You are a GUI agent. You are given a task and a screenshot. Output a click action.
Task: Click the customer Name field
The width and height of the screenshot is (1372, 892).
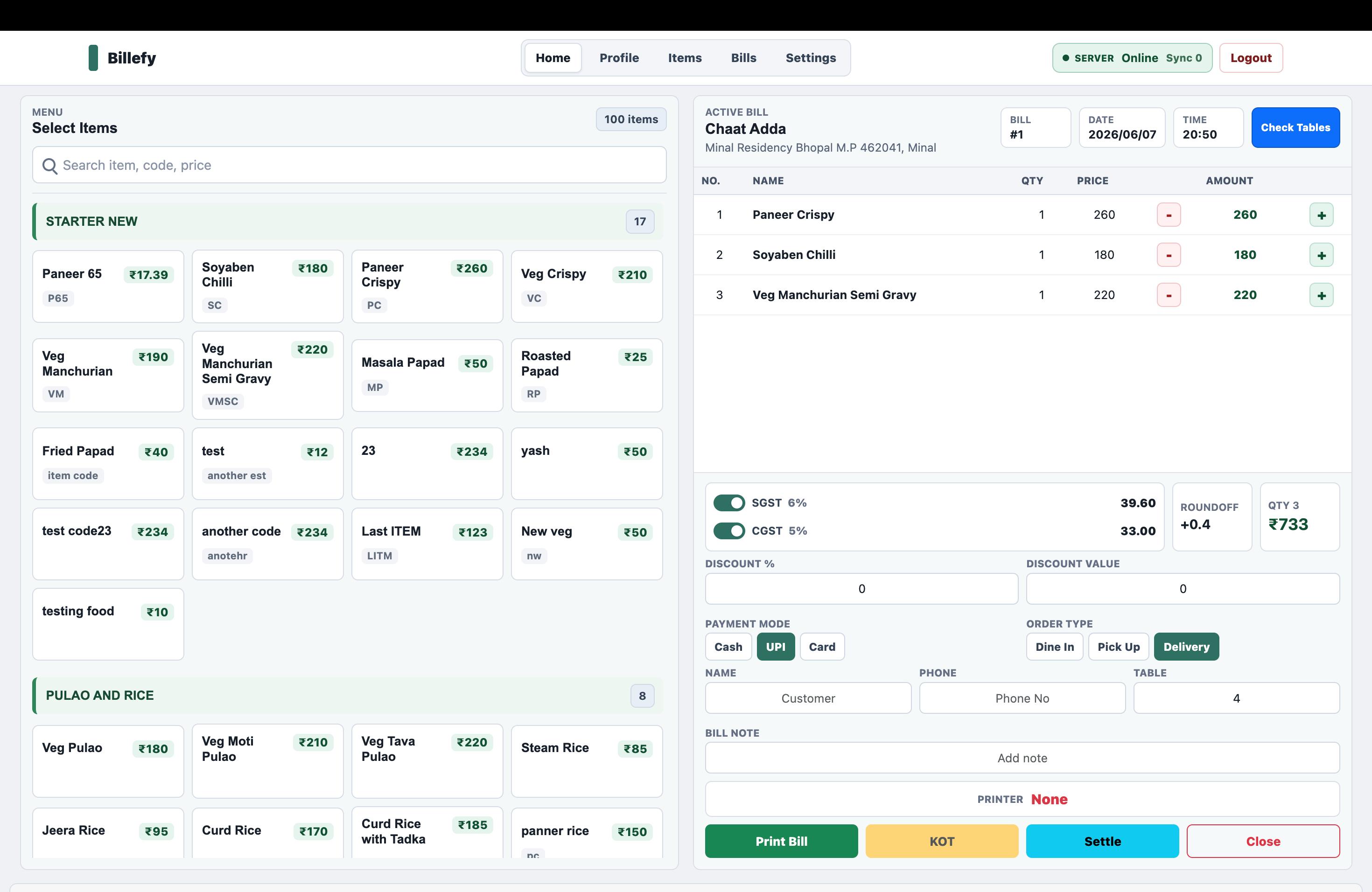(x=808, y=698)
